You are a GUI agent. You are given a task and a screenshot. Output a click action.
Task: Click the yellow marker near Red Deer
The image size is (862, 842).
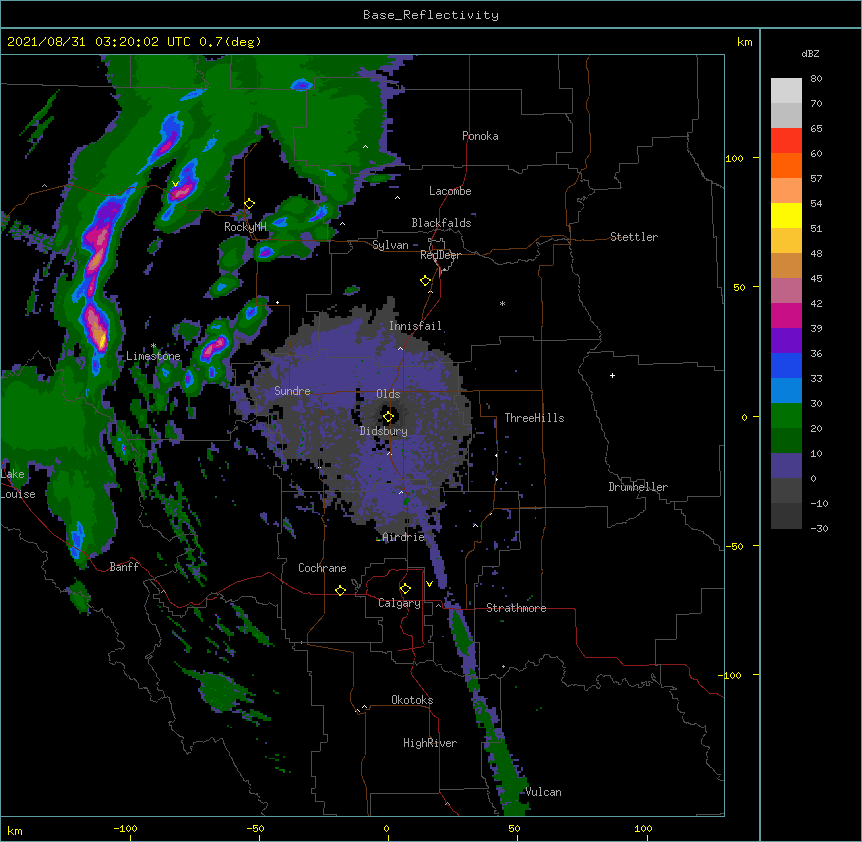[x=425, y=281]
